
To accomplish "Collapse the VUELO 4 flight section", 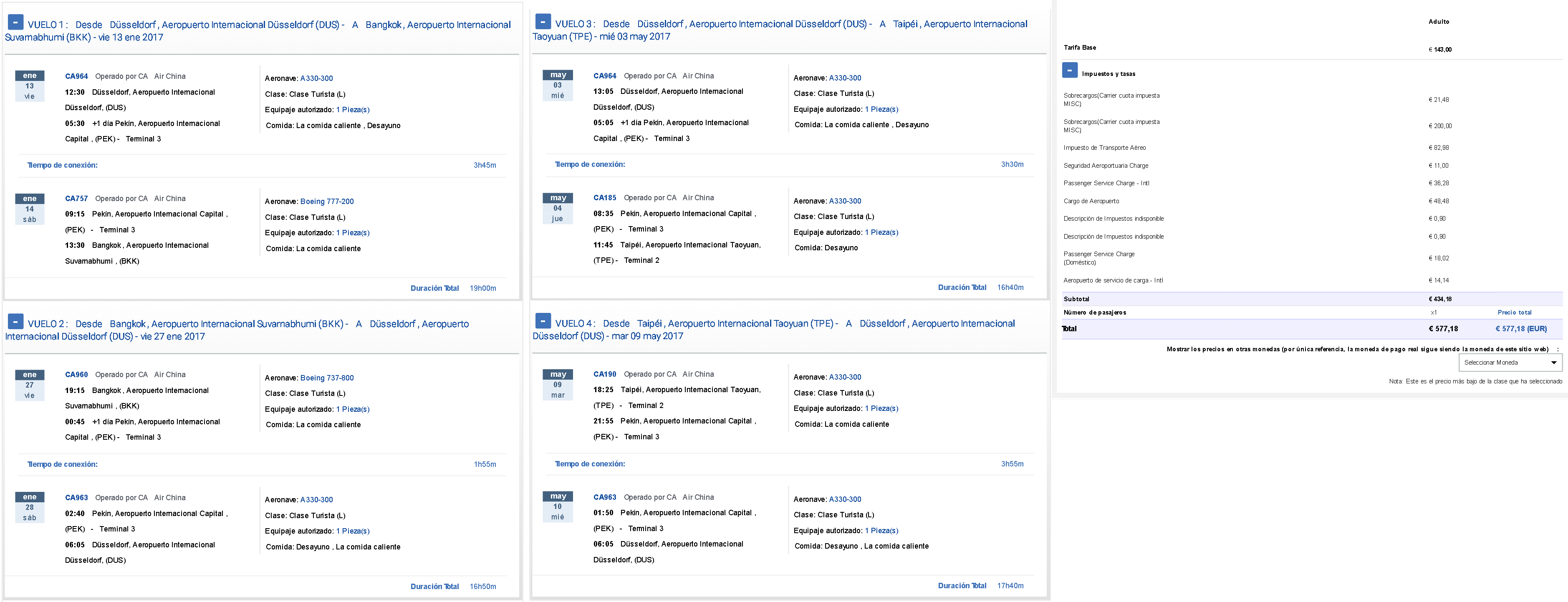I will coord(543,321).
